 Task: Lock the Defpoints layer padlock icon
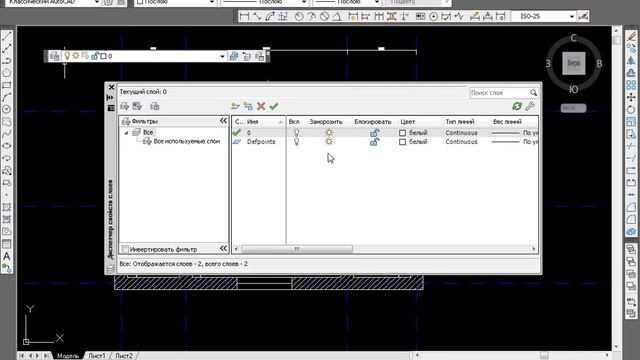click(x=374, y=142)
